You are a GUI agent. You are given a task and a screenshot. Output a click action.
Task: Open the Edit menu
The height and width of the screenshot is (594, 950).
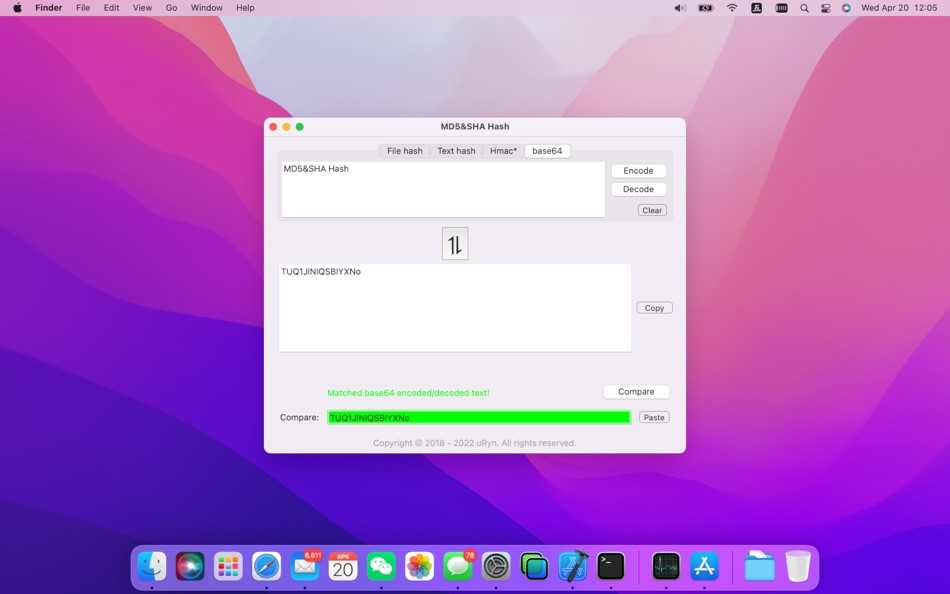(111, 8)
